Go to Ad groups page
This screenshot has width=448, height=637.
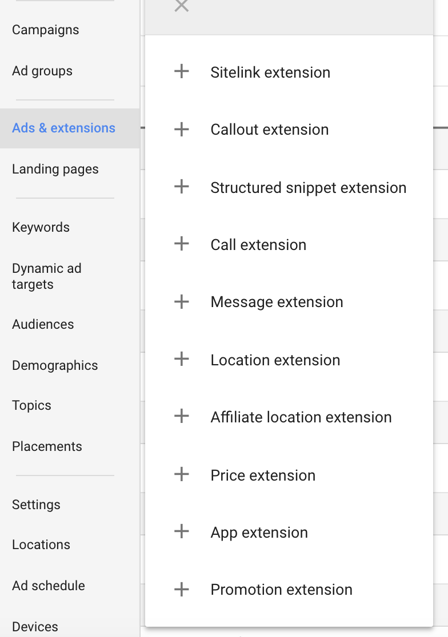(42, 71)
